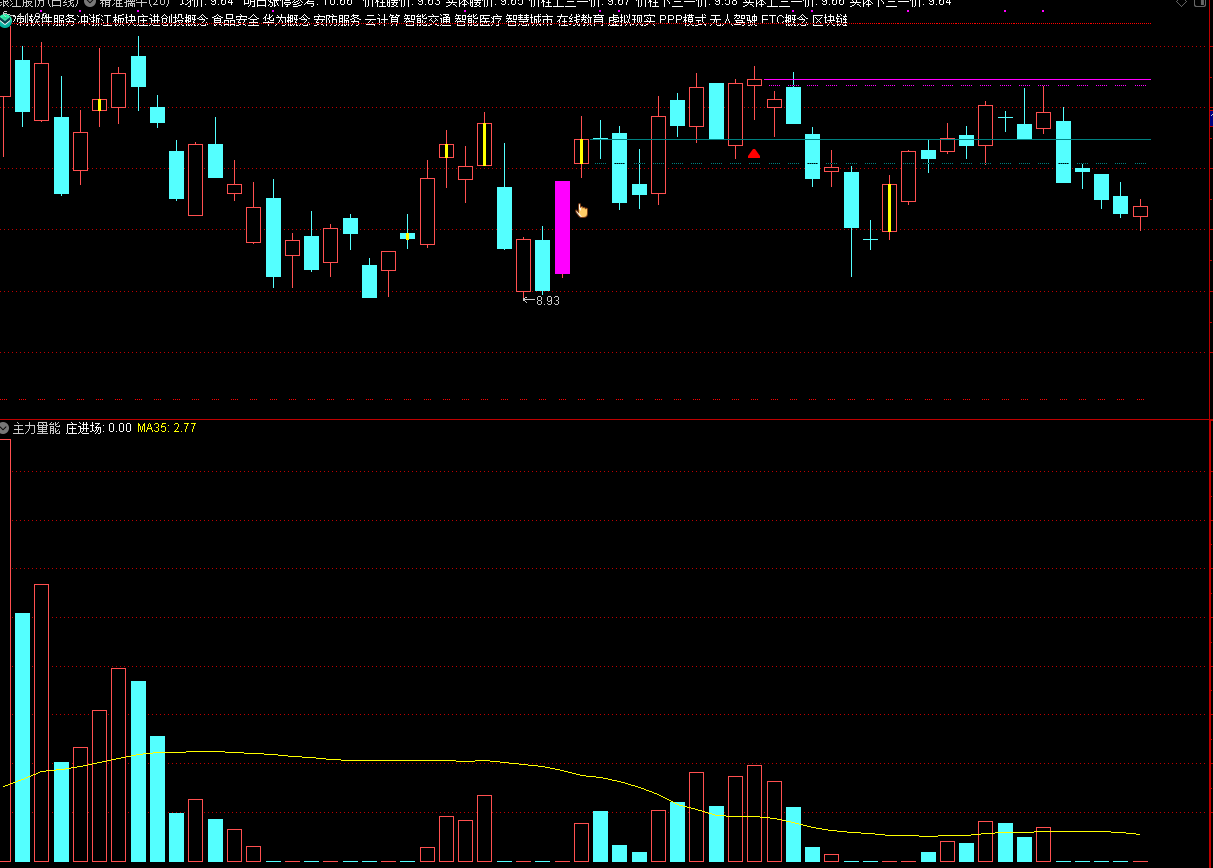1213x868 pixels.
Task: Click the red triangle signal marker
Action: pyautogui.click(x=754, y=153)
